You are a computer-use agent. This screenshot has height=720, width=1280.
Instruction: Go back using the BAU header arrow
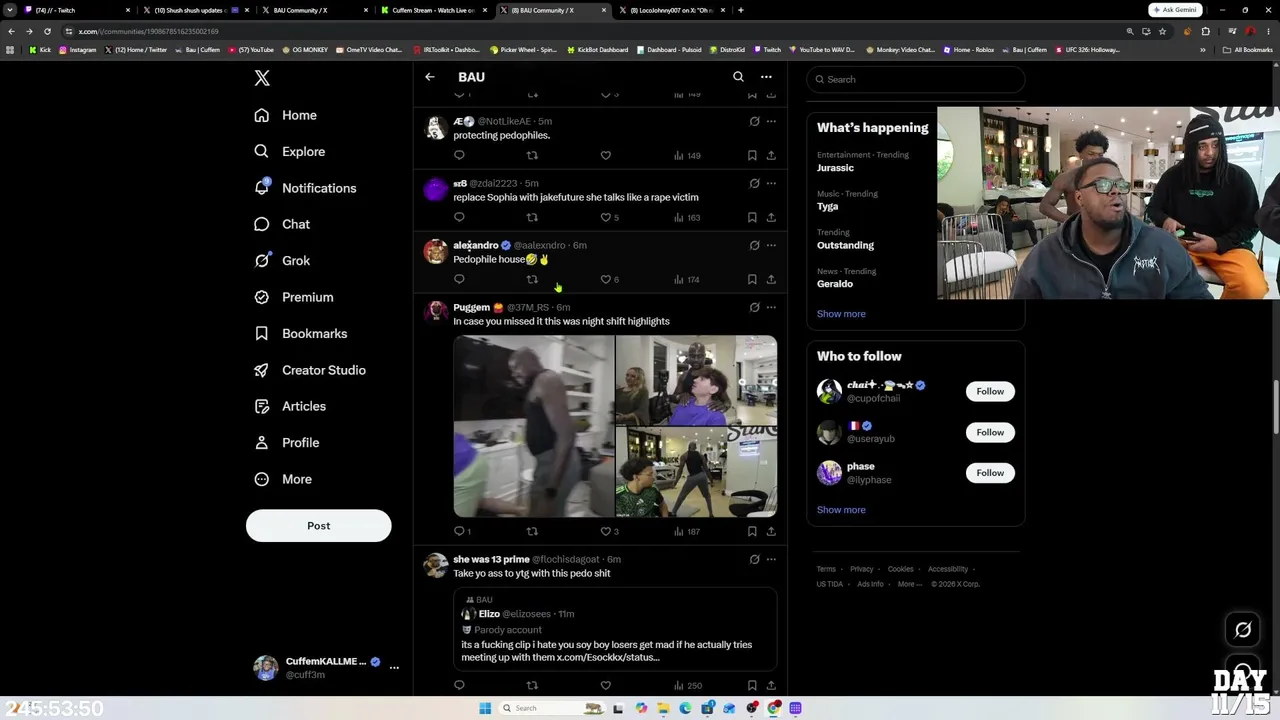tap(430, 77)
